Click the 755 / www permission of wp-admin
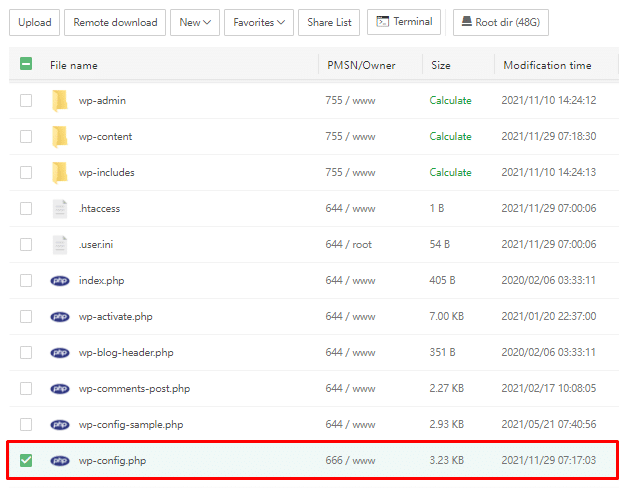 pyautogui.click(x=350, y=100)
